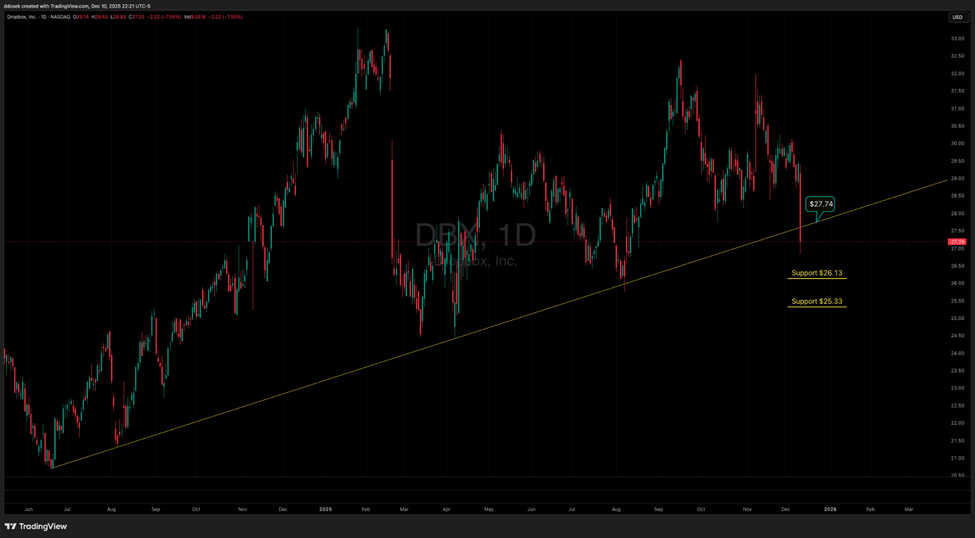Click the 22.00 price axis label
Image resolution: width=975 pixels, height=538 pixels.
pyautogui.click(x=956, y=423)
